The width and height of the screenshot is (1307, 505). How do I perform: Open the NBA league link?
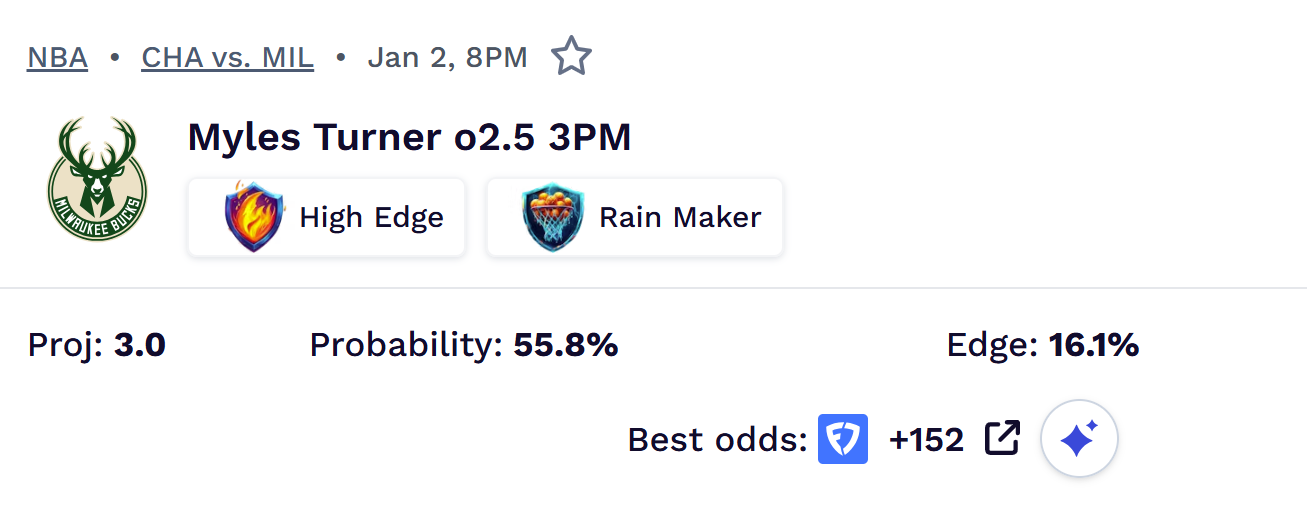[57, 58]
